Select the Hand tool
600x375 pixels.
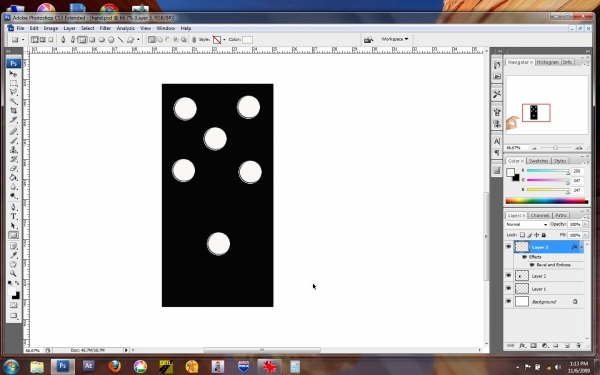click(13, 265)
